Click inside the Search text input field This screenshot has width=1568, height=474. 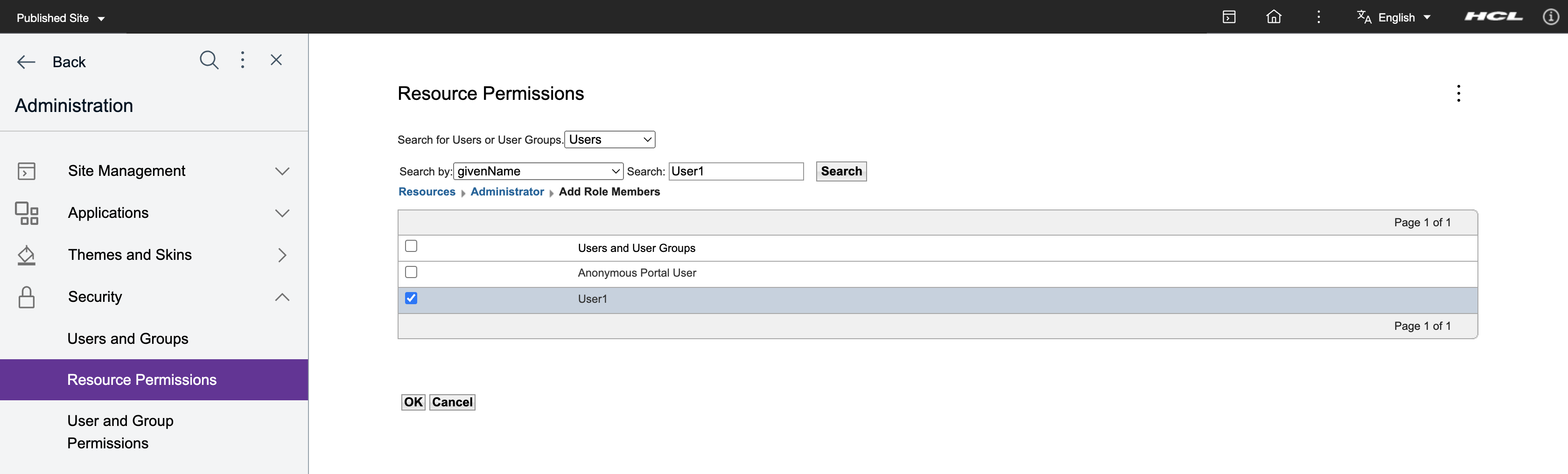pos(736,171)
